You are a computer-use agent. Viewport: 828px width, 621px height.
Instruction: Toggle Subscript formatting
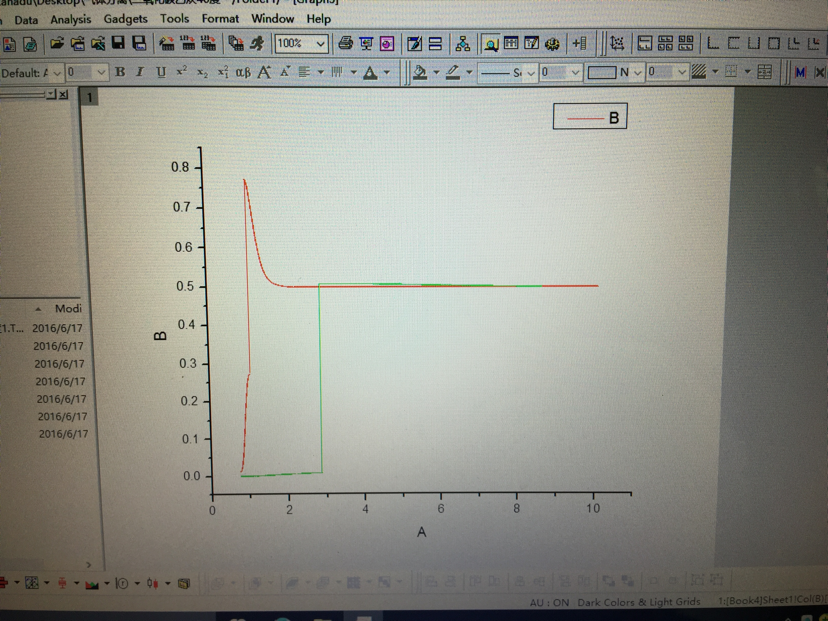pos(202,72)
